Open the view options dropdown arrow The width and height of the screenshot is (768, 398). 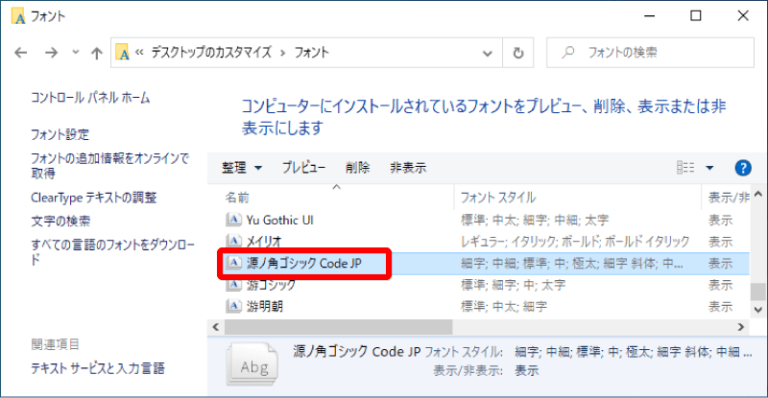(709, 168)
